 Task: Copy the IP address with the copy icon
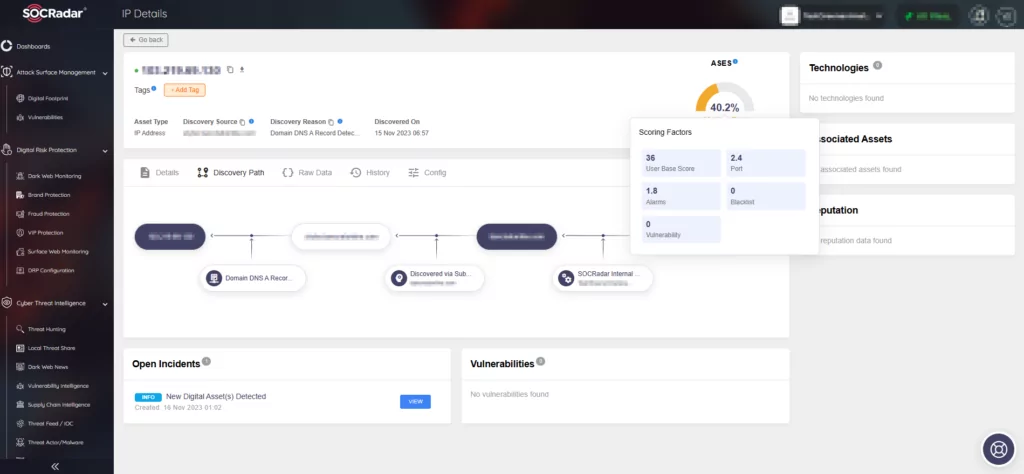click(x=230, y=70)
